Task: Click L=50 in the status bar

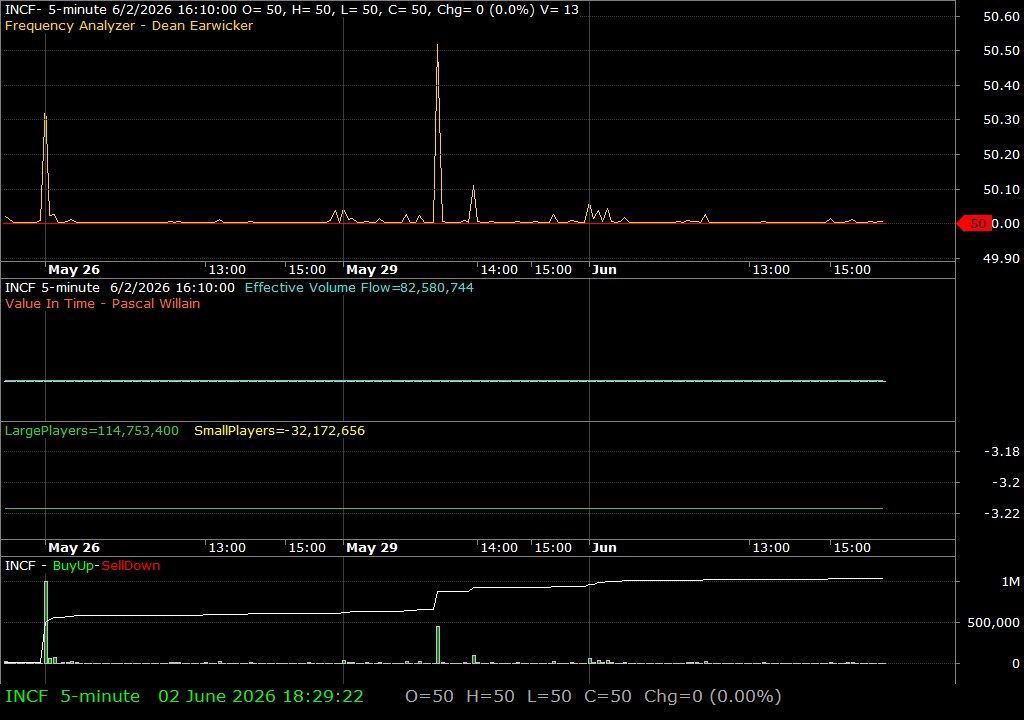Action: click(x=549, y=696)
